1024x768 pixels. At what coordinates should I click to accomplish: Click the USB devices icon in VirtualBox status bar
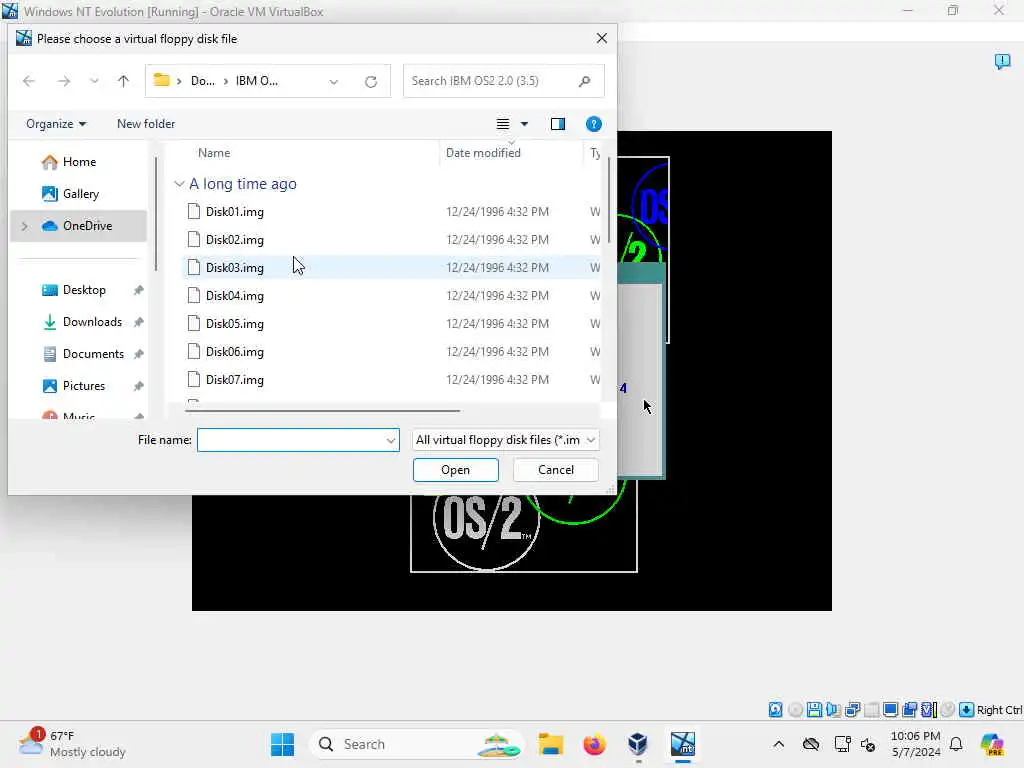point(871,709)
